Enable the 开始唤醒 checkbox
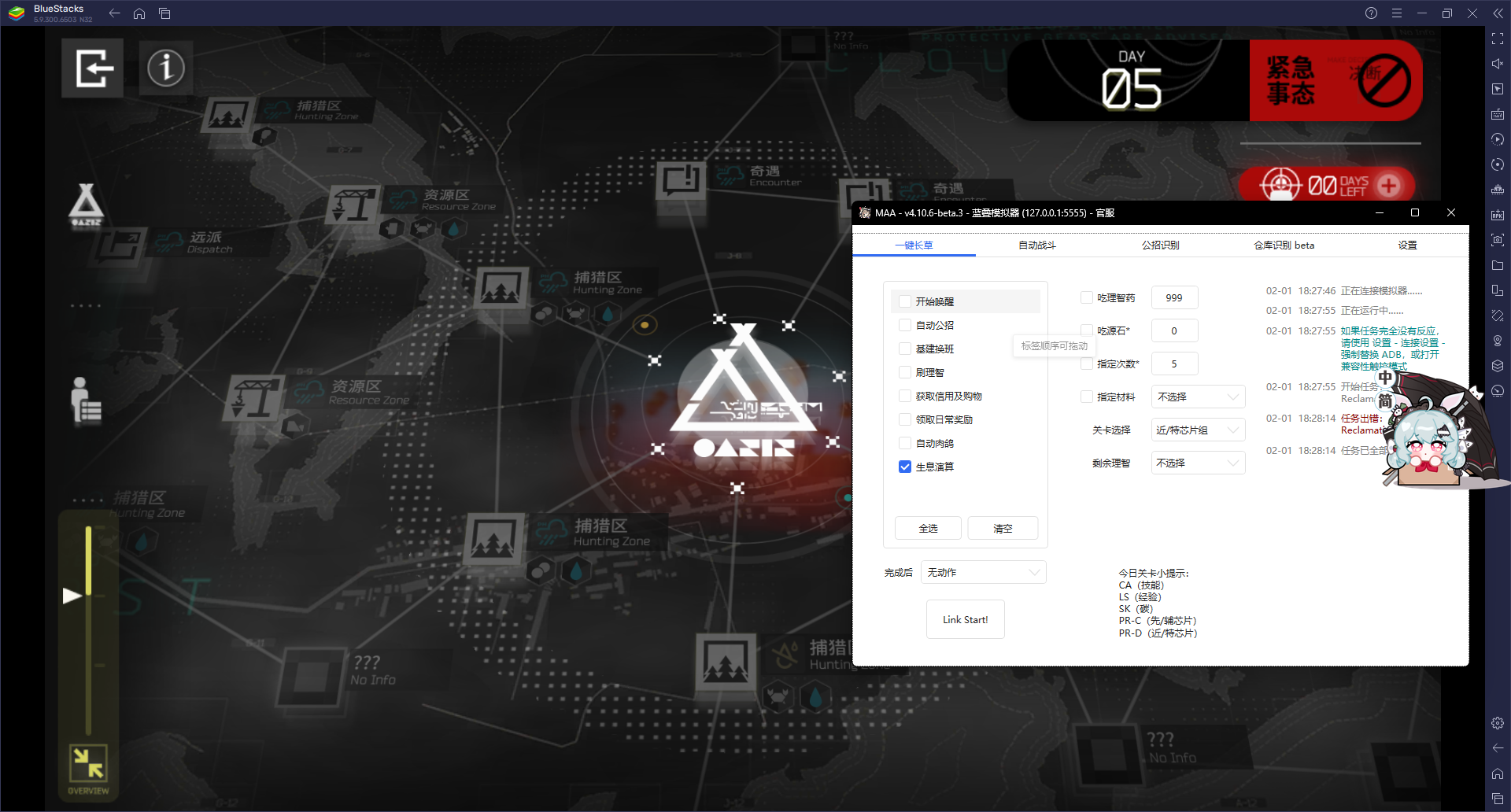 pyautogui.click(x=905, y=301)
